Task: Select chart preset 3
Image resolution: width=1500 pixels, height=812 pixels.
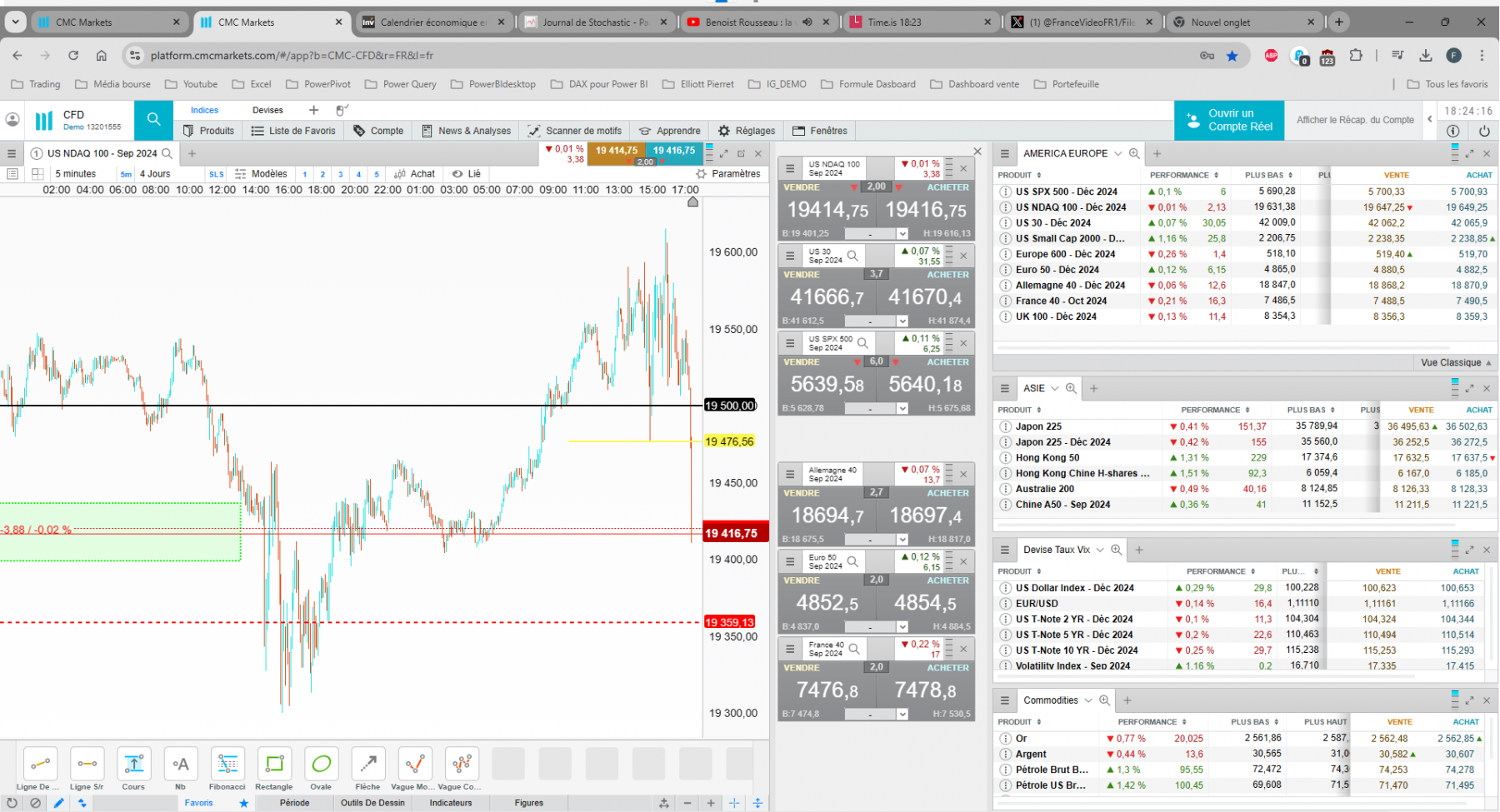Action: coord(340,174)
